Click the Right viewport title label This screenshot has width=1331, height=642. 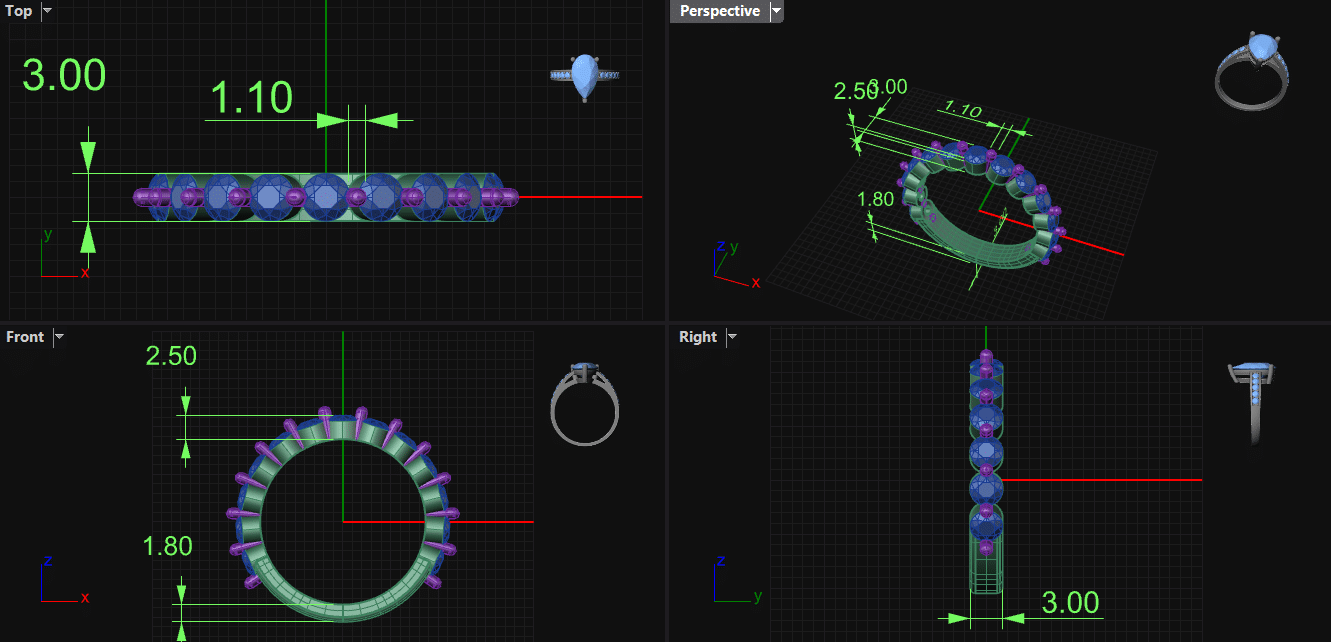pyautogui.click(x=697, y=337)
